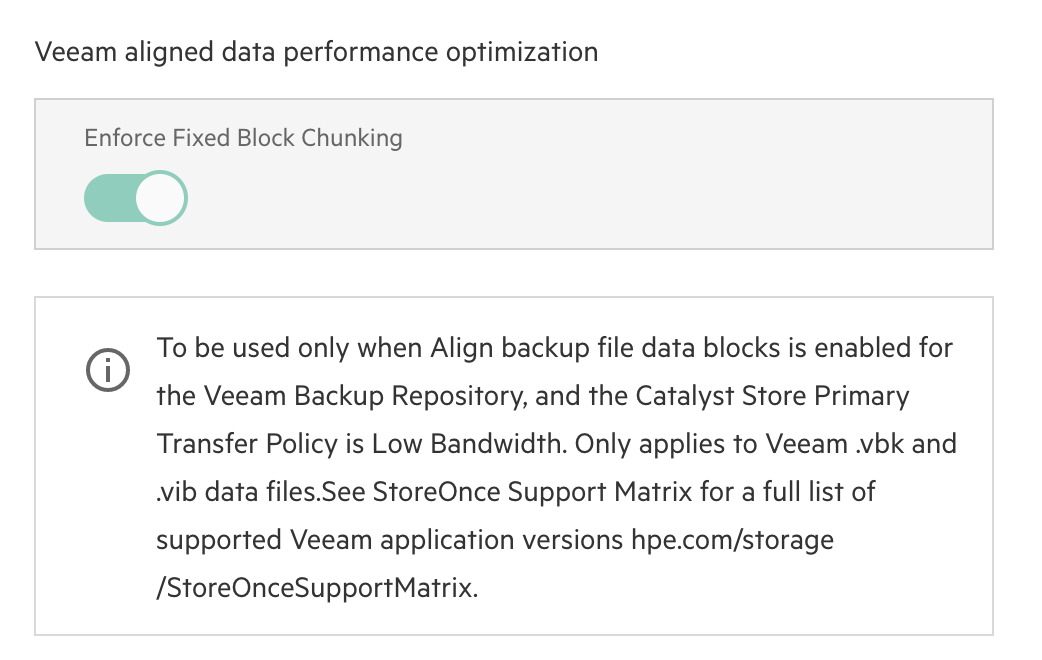Toggle the Enforce Fixed Block Chunking switch

[136, 198]
